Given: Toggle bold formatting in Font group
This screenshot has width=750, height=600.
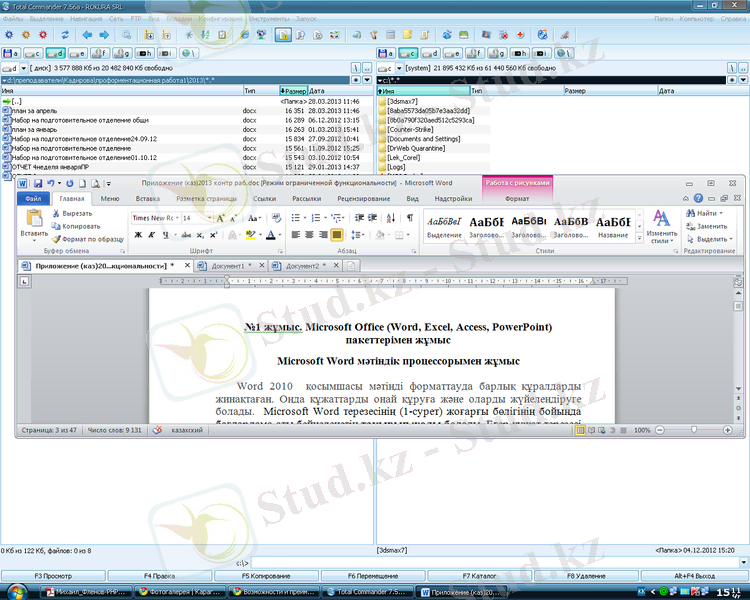Looking at the screenshot, I should (138, 235).
